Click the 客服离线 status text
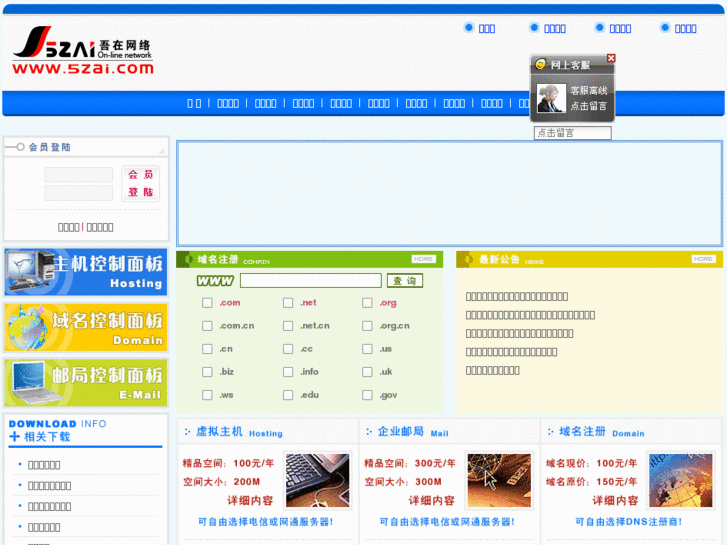 click(588, 90)
